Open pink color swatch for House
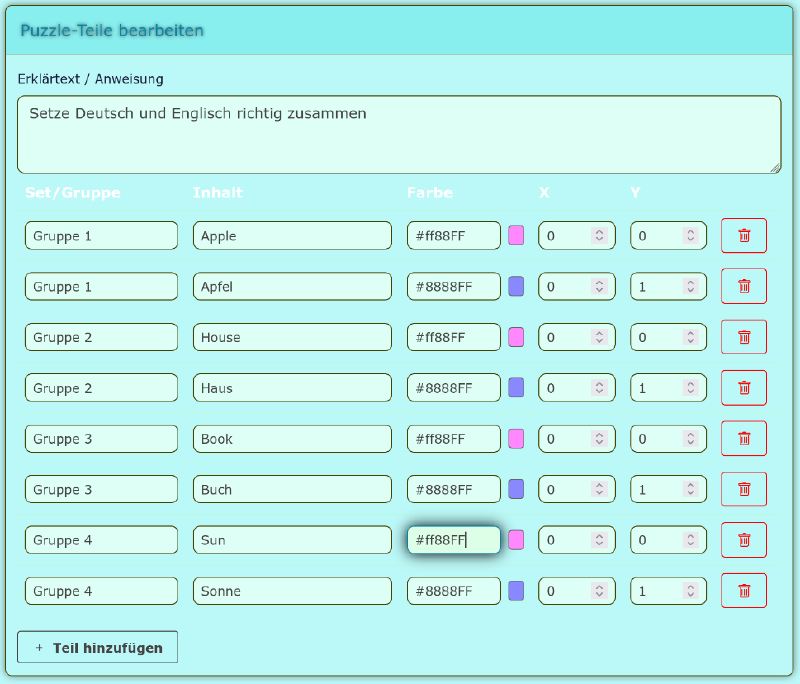This screenshot has width=800, height=684. coord(516,337)
